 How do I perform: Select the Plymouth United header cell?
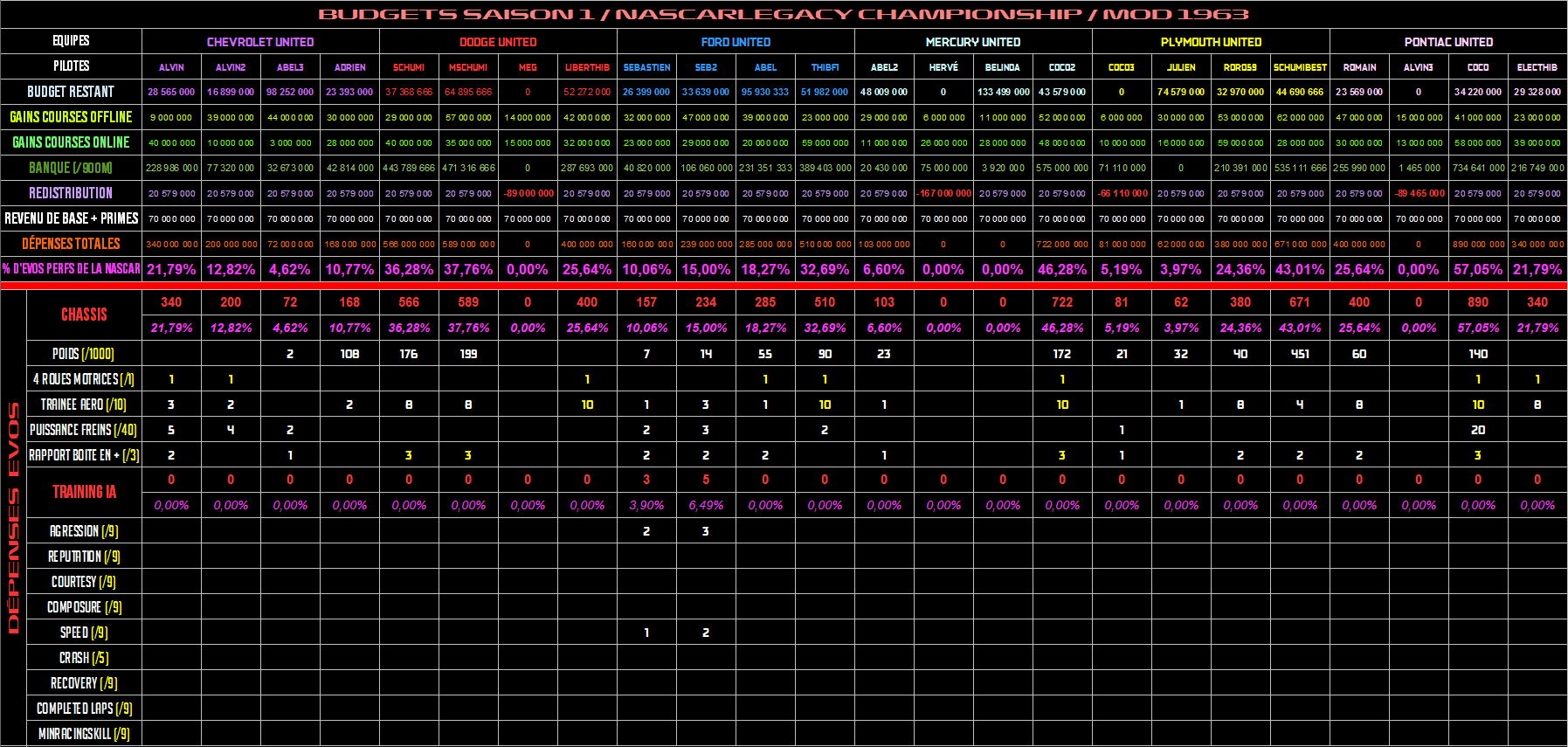(1211, 42)
